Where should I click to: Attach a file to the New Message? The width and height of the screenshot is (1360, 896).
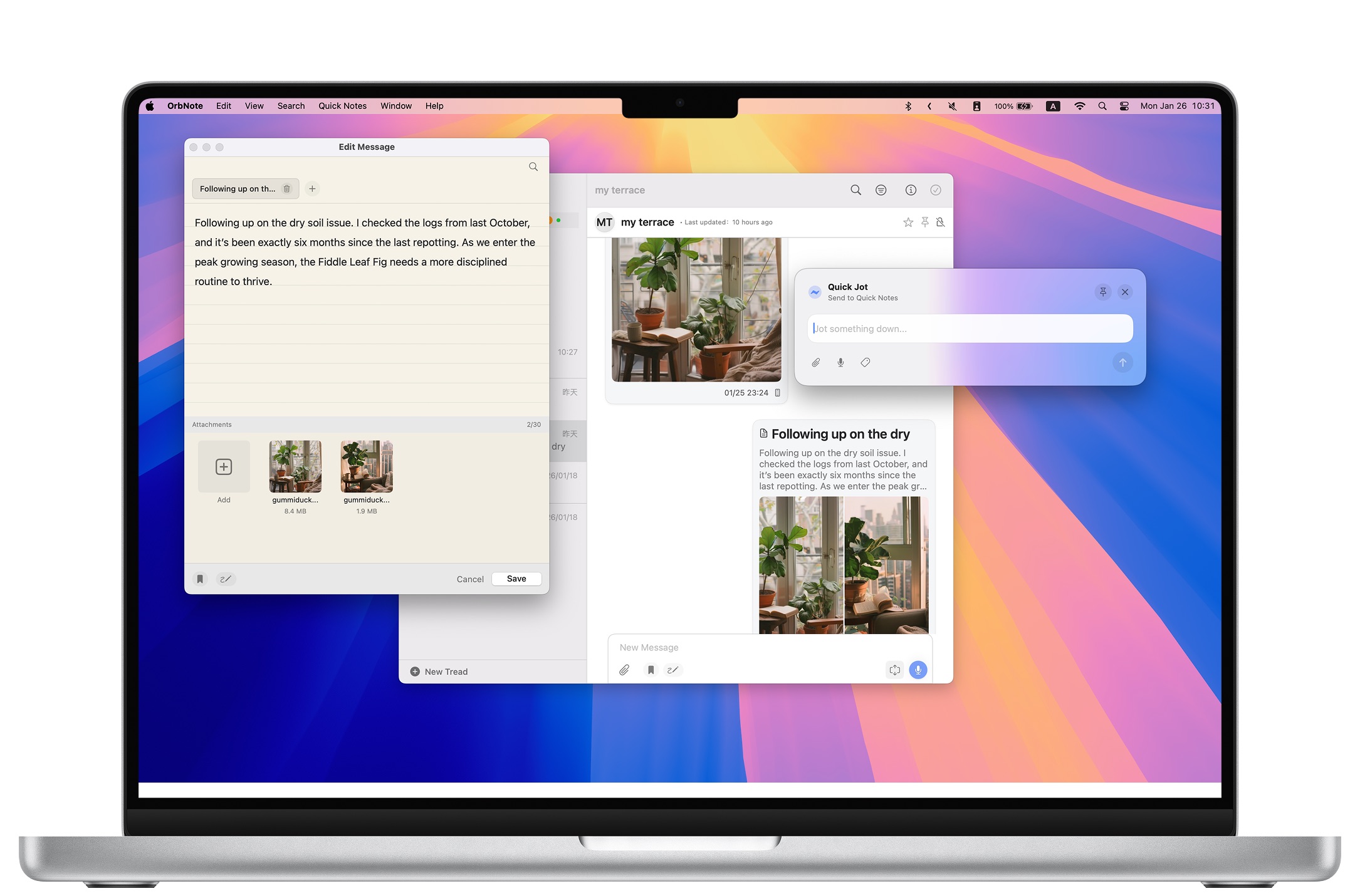tap(624, 670)
